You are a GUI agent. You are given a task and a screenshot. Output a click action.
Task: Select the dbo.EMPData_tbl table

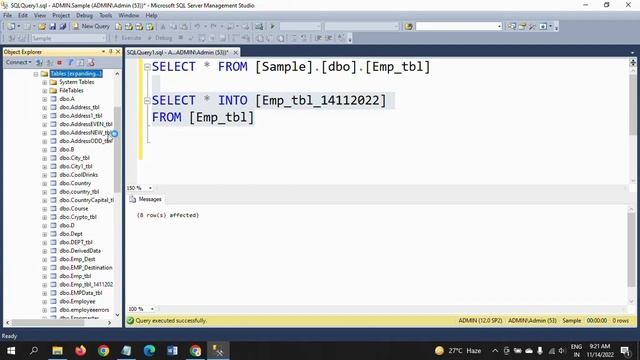(80, 293)
